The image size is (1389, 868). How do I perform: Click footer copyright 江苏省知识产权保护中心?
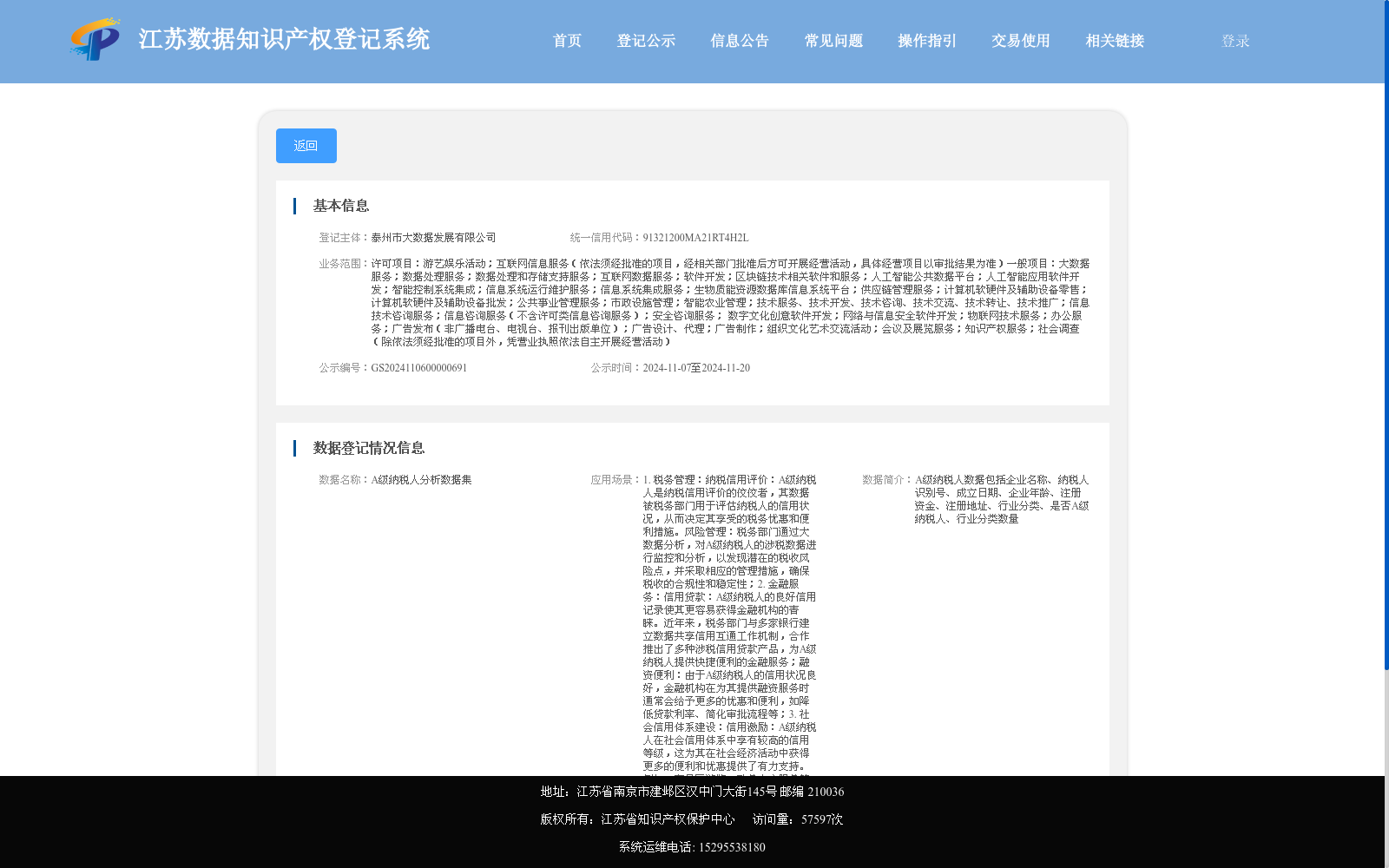668,819
